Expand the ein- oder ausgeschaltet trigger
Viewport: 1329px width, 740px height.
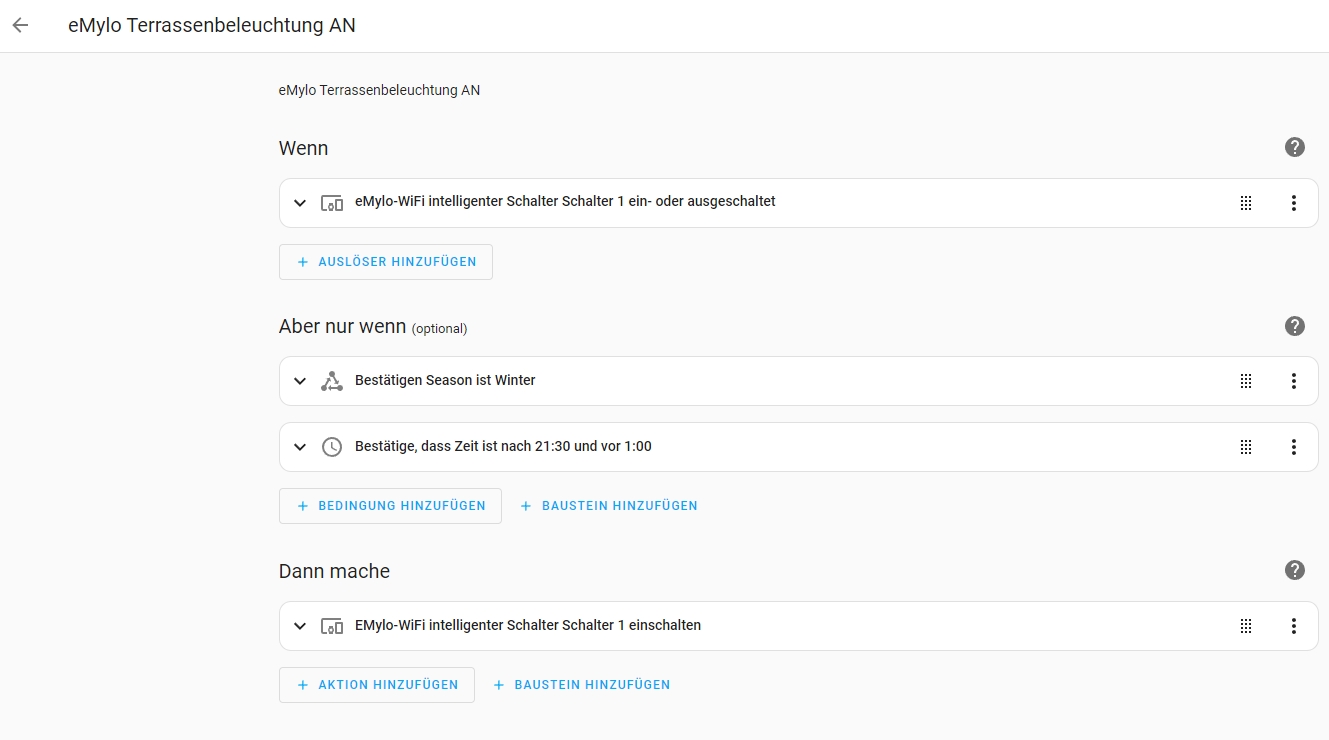tap(300, 203)
